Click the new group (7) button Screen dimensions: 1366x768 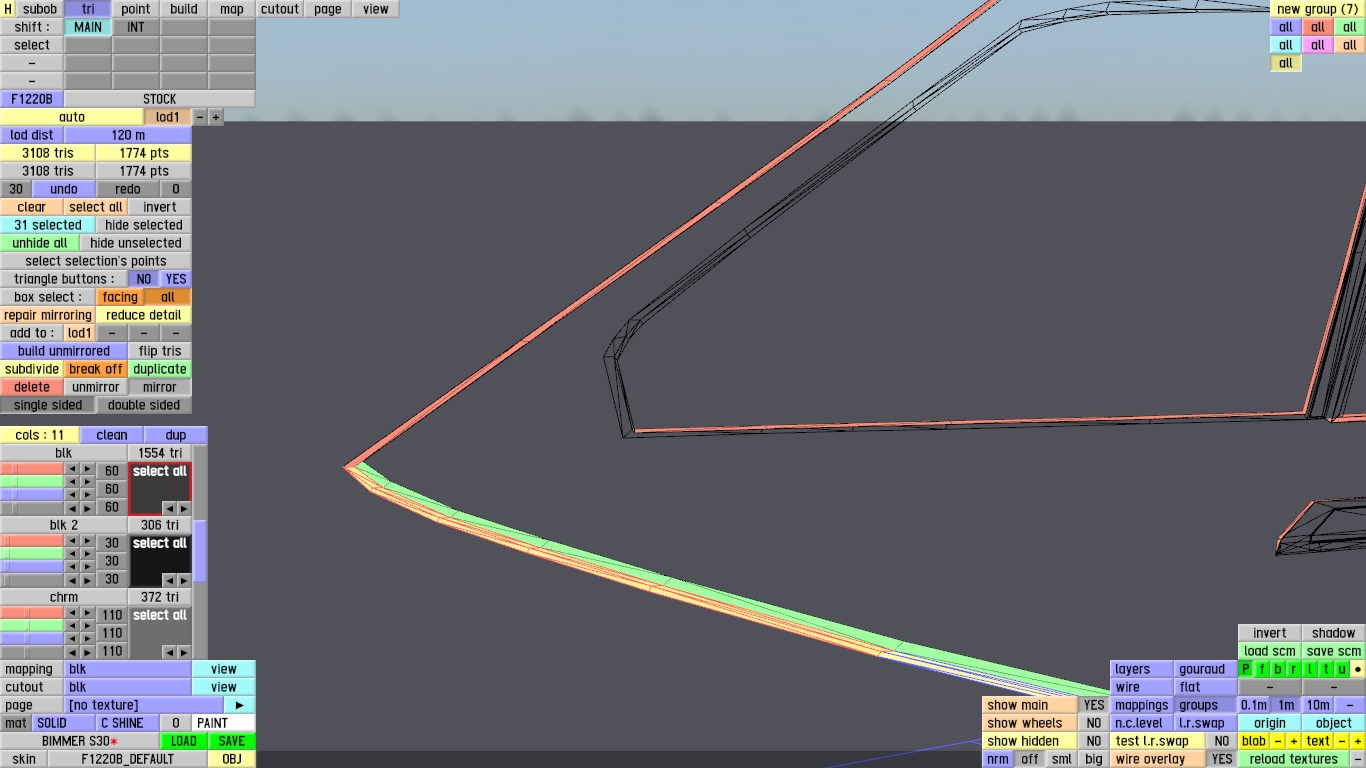pyautogui.click(x=1318, y=9)
